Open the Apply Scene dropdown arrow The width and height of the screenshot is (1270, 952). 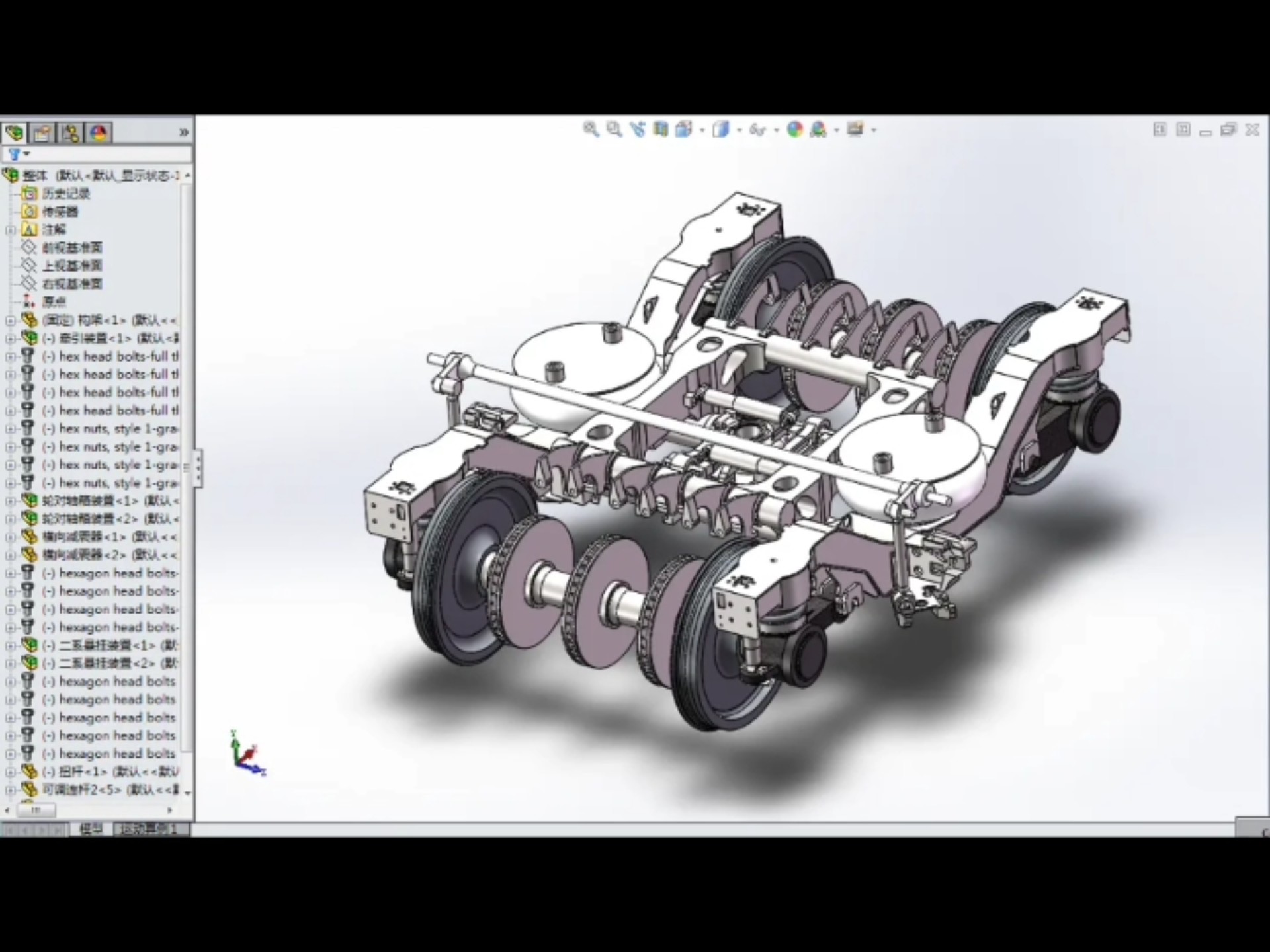[x=837, y=130]
